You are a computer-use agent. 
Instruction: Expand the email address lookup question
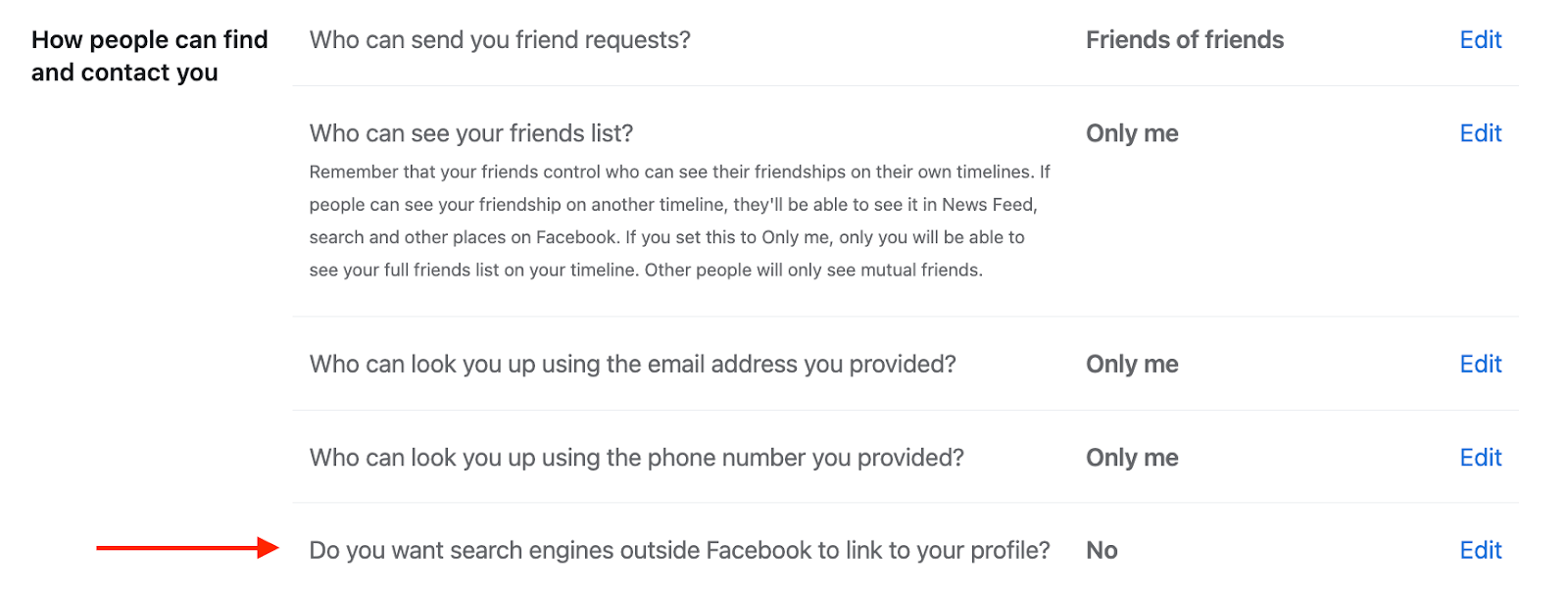pyautogui.click(x=632, y=365)
